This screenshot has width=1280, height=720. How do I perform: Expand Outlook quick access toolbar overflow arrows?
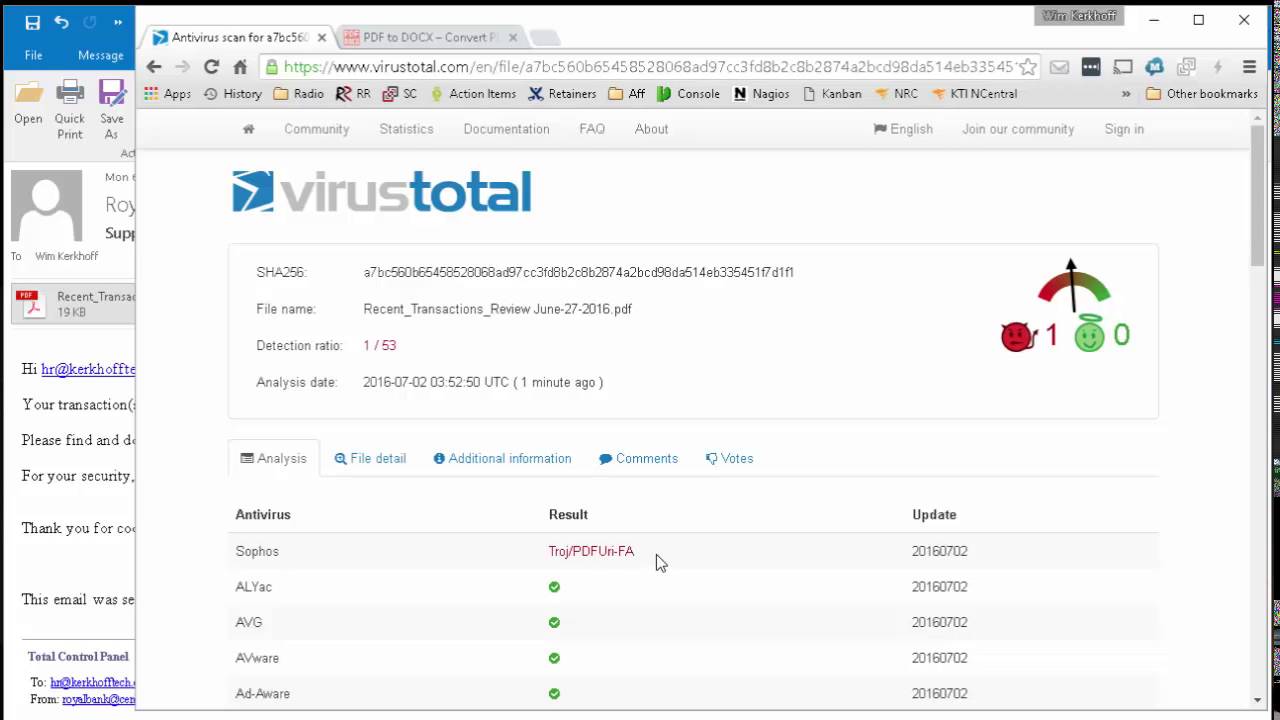(x=118, y=22)
